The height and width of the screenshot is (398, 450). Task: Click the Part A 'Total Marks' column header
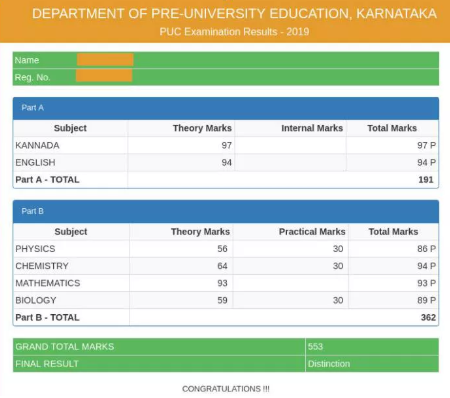392,128
